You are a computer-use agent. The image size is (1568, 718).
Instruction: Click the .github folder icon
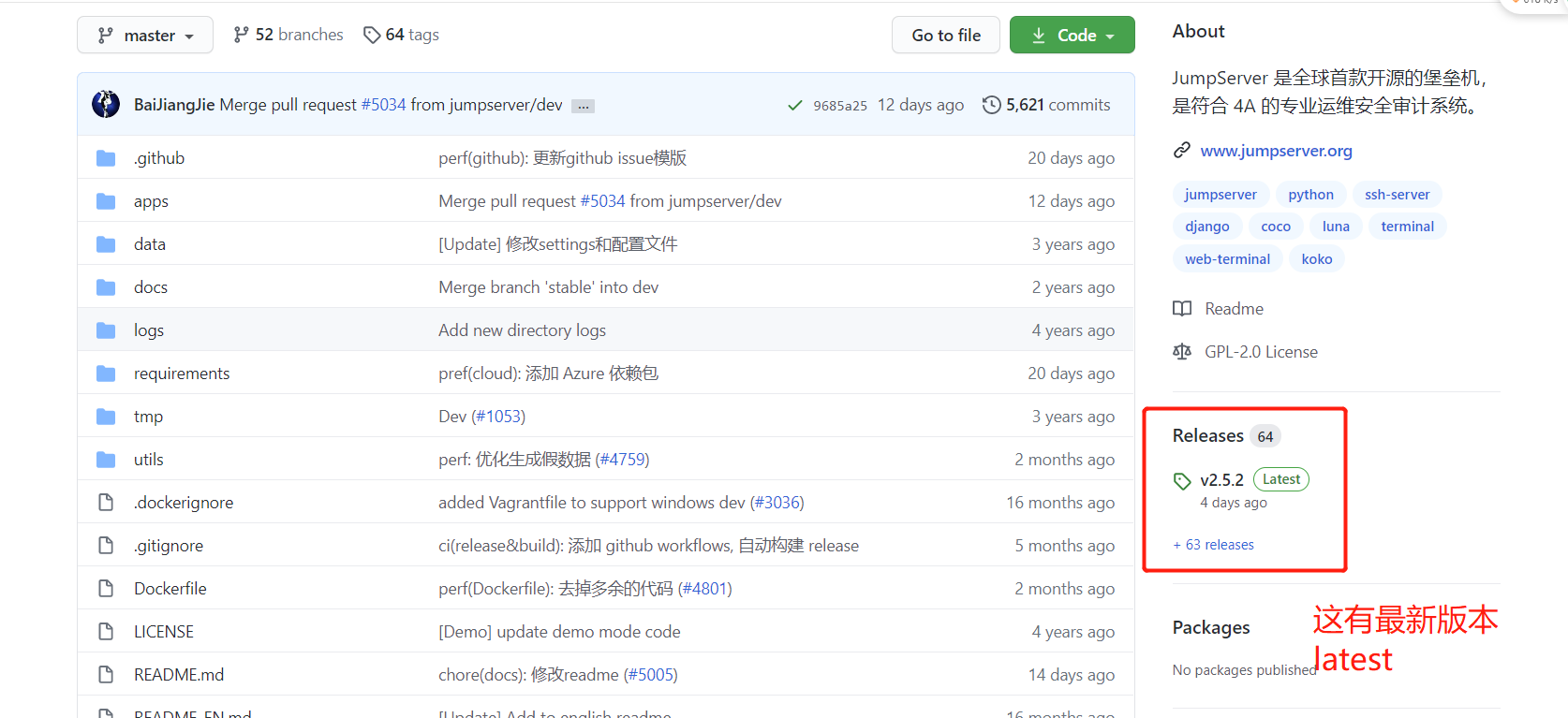point(106,158)
